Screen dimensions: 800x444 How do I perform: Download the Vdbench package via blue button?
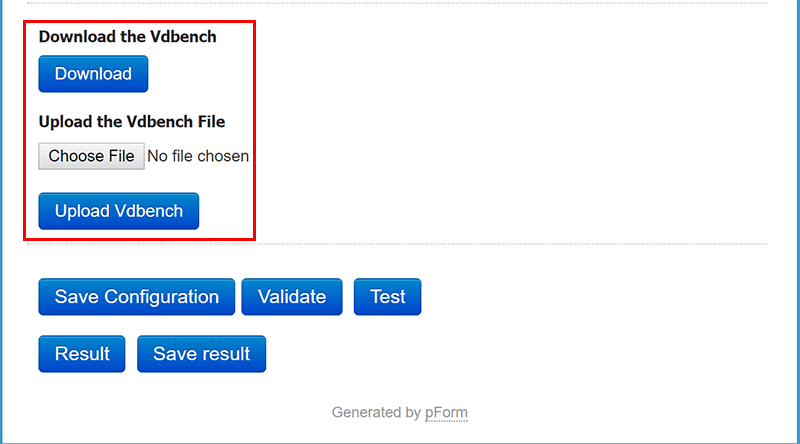[x=93, y=74]
